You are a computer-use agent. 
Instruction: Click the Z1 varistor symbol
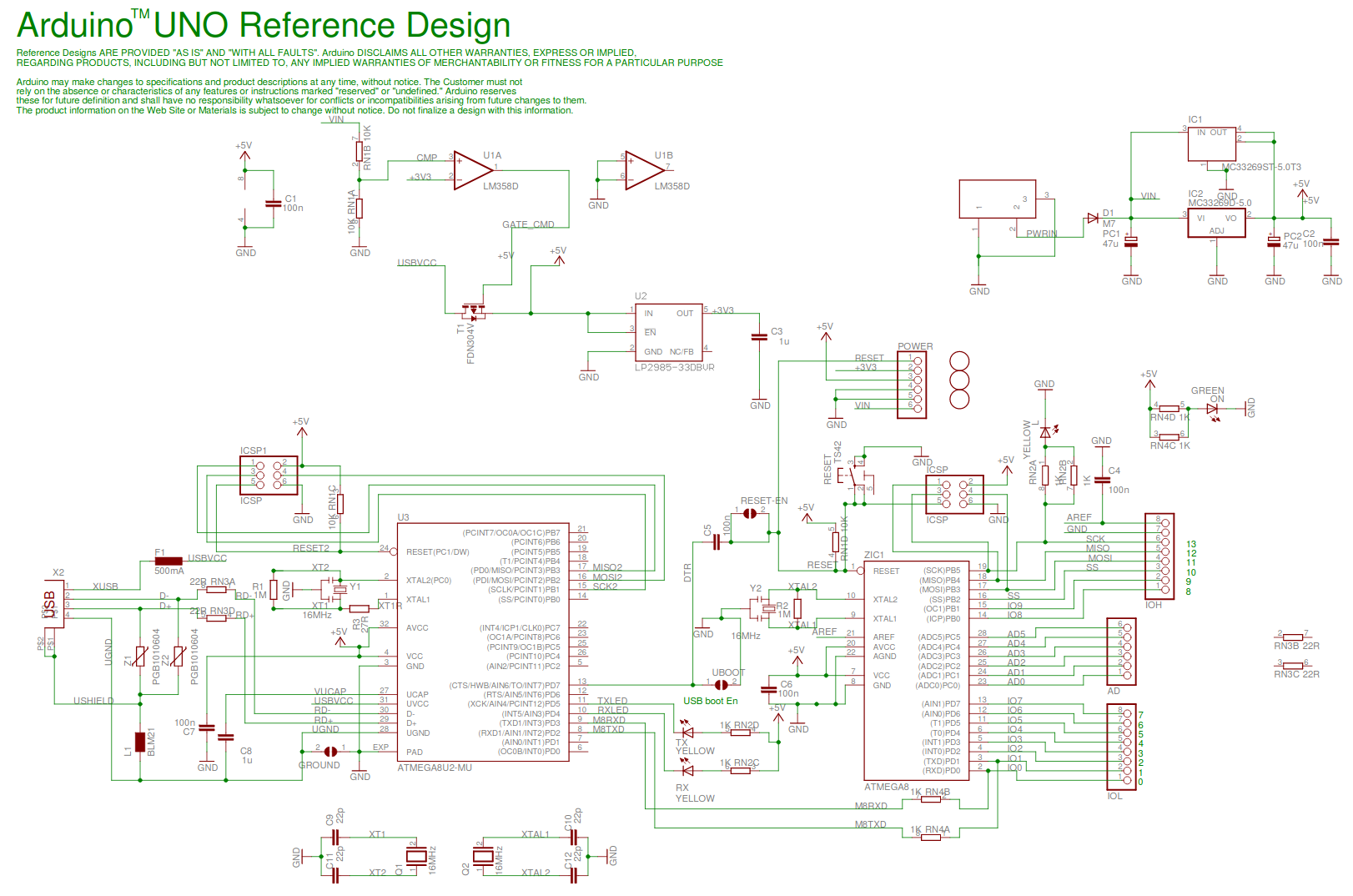click(x=140, y=658)
